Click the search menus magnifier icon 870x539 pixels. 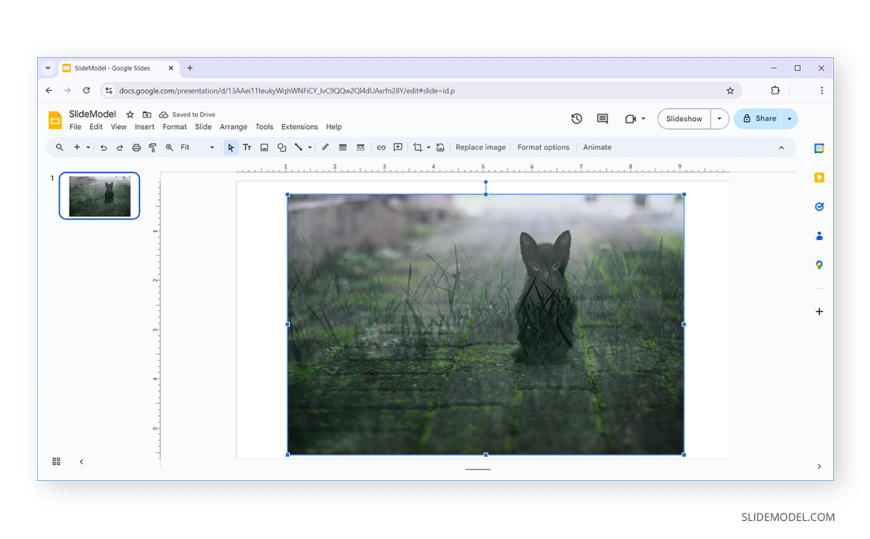[x=59, y=148]
